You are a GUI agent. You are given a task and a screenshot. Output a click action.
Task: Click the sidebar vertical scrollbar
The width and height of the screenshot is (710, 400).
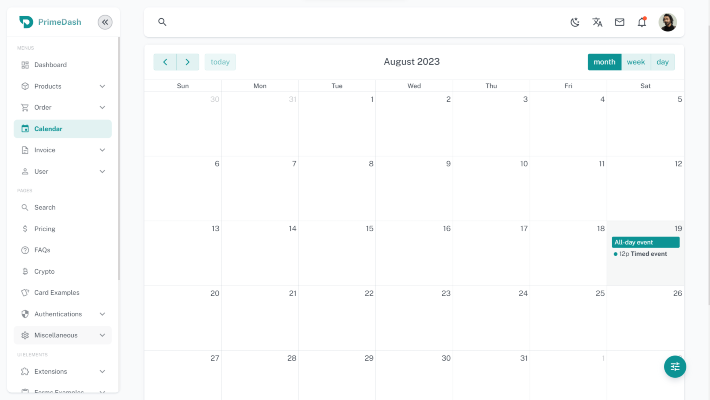(x=119, y=159)
